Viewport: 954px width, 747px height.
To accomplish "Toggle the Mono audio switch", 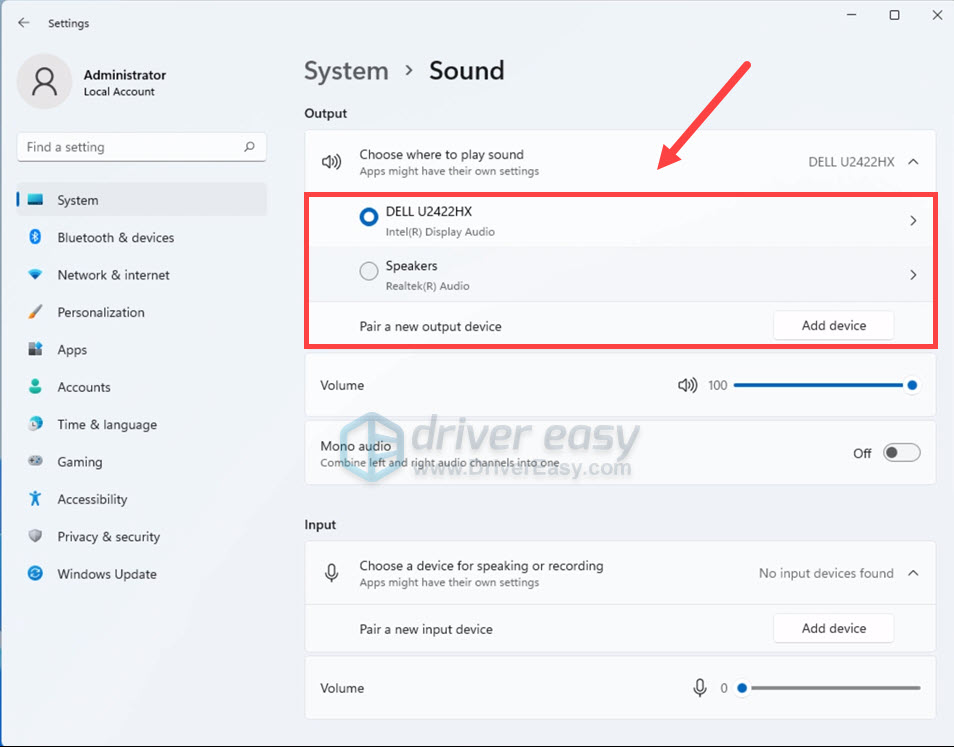I will pyautogui.click(x=901, y=453).
